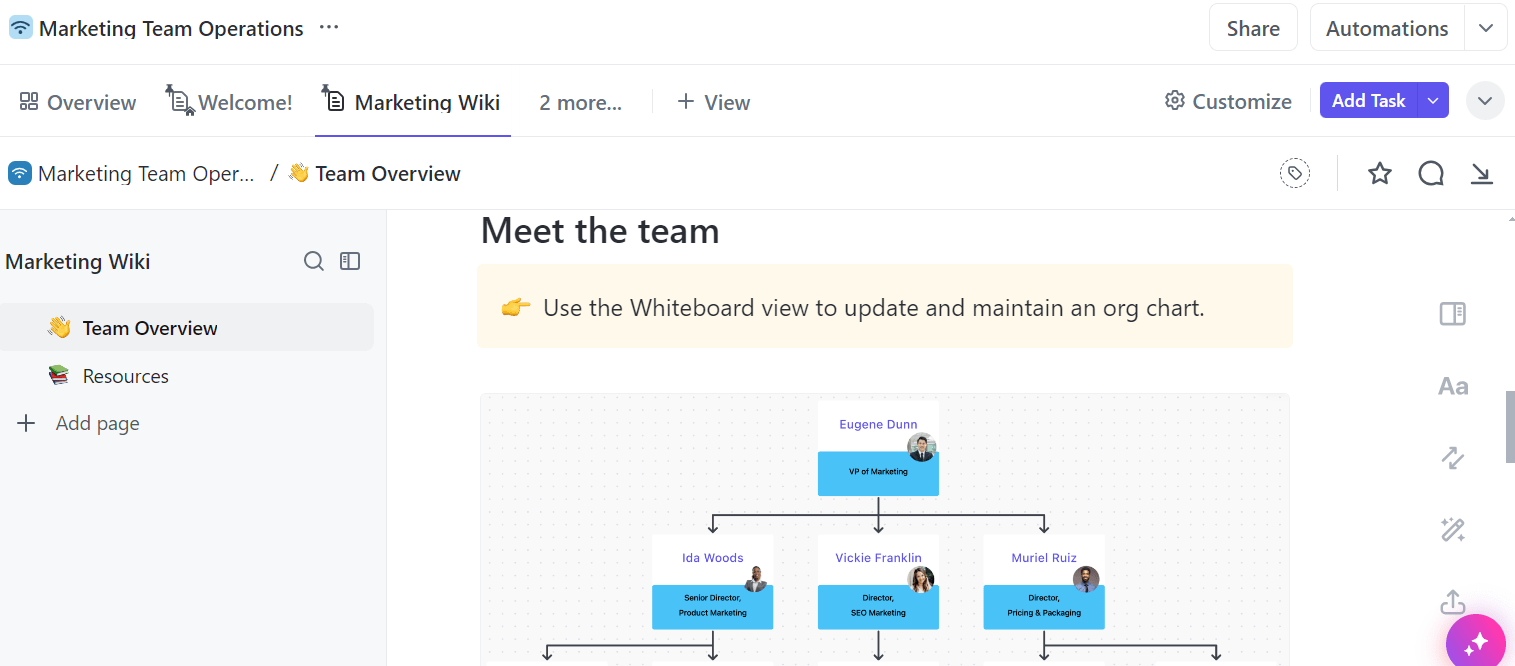This screenshot has height=666, width=1515.
Task: Expand the Add Task dropdown arrow
Action: [x=1434, y=100]
